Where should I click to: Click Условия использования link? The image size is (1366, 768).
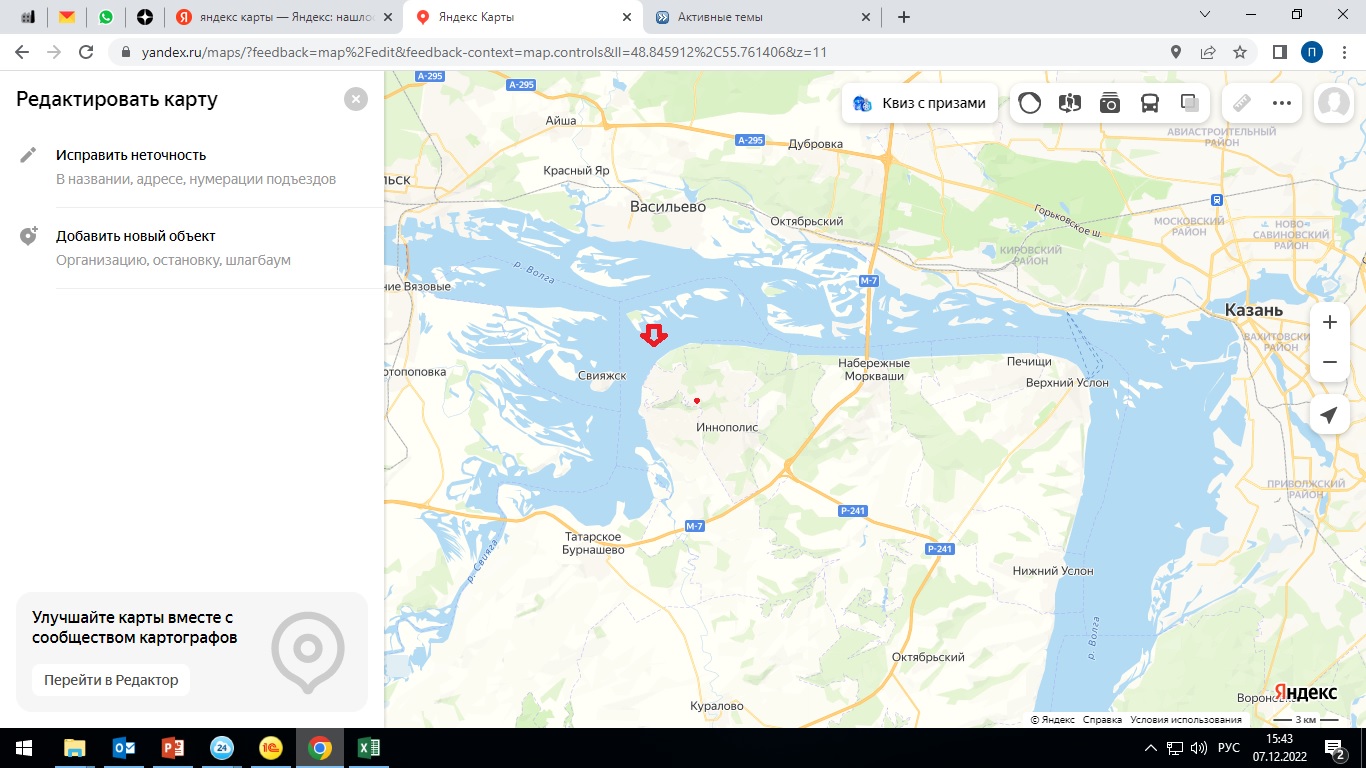[x=1185, y=720]
